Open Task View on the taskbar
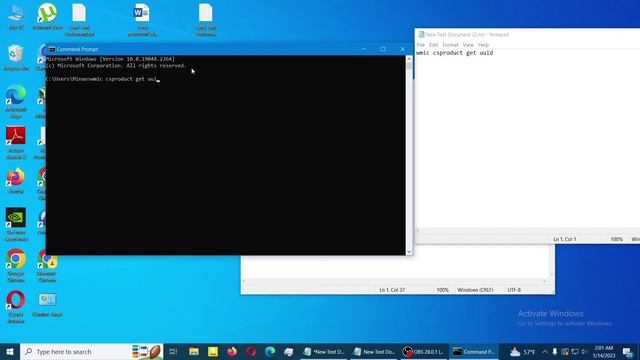The width and height of the screenshot is (640, 360). pos(173,351)
